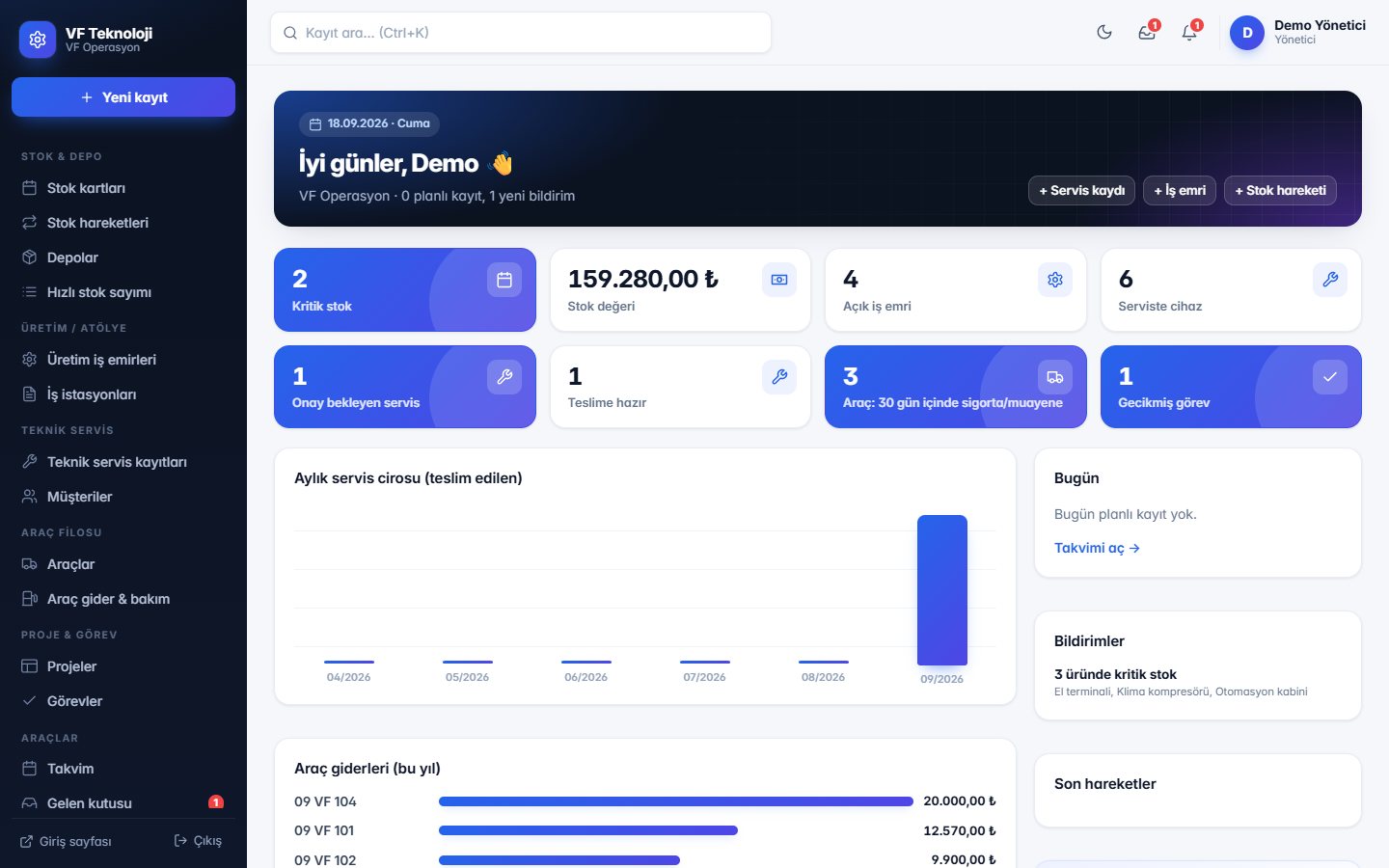Screen dimensions: 1389x868
Task: Create a new İş emri
Action: pos(1180,191)
